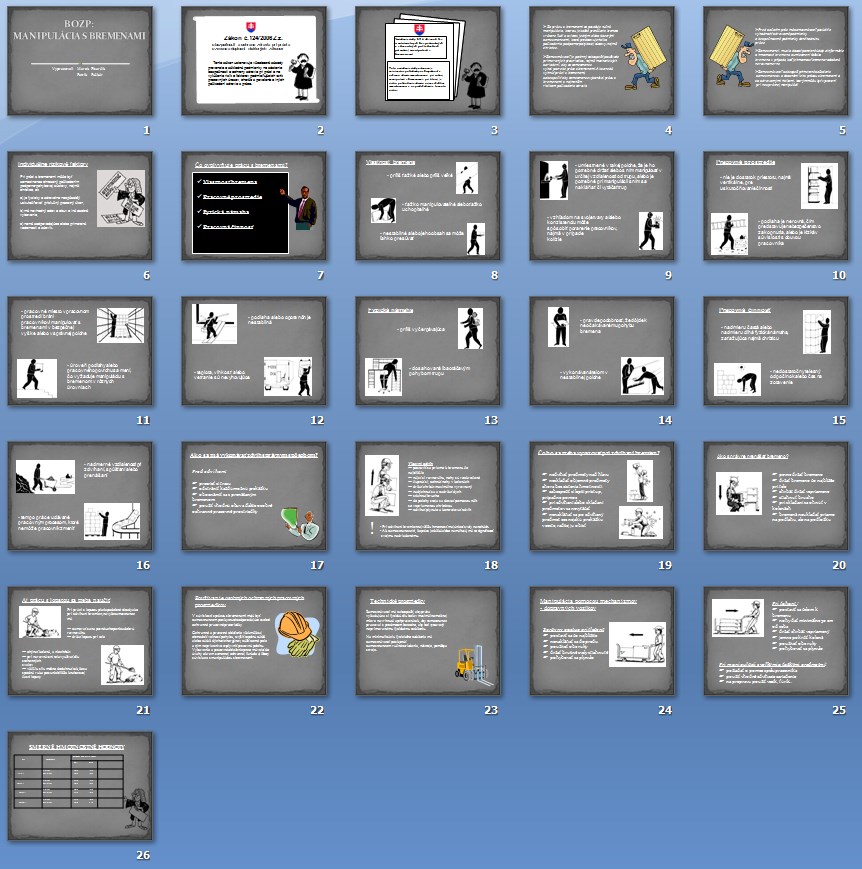The height and width of the screenshot is (869, 862).
Task: Select slide 6 with newspaper clipping image
Action: [80, 207]
